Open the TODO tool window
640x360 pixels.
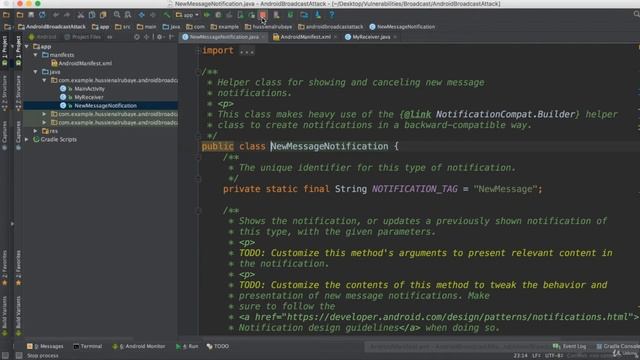218,346
